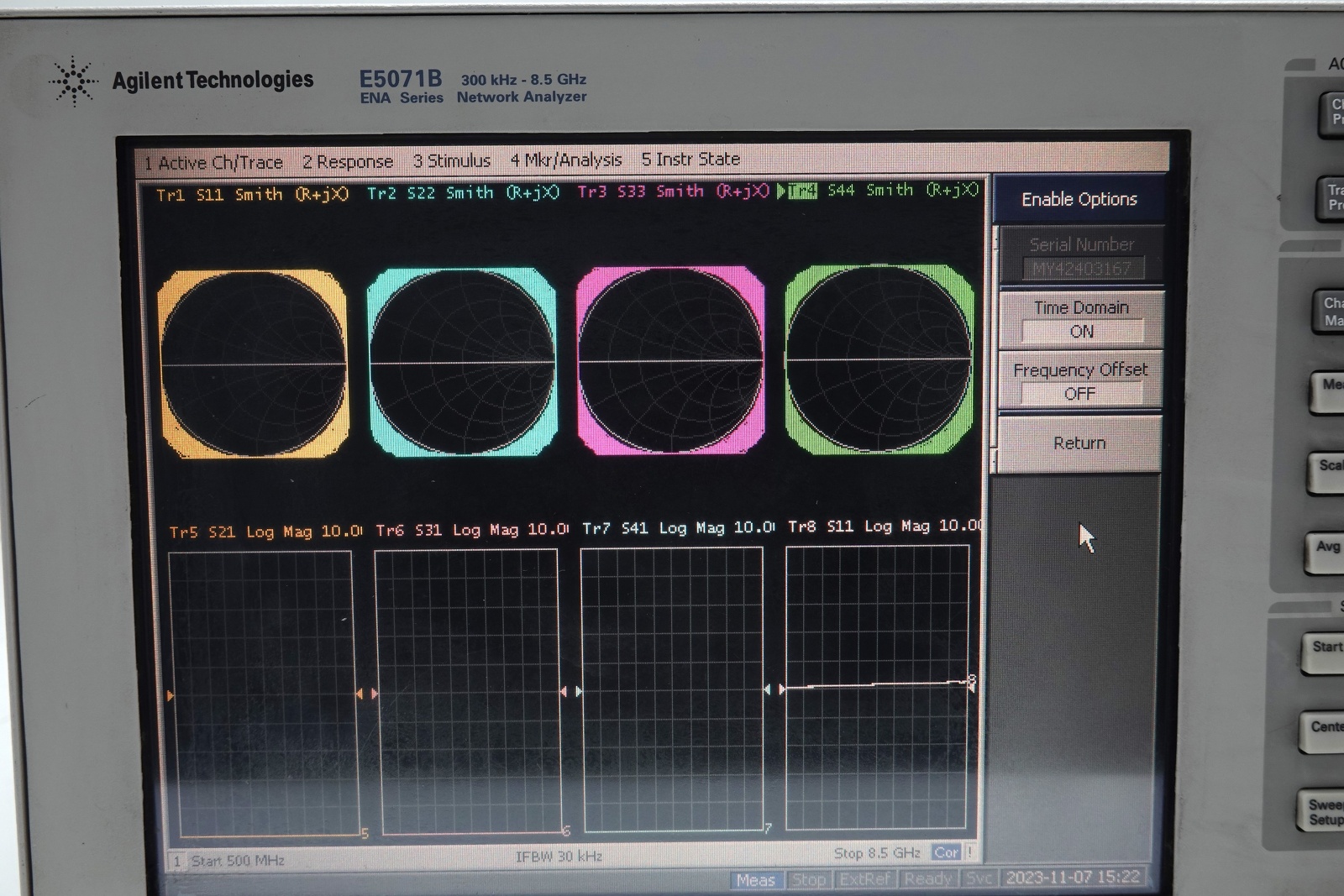Open the 1 Active Ch/Trace menu
Image resolution: width=1344 pixels, height=896 pixels.
(213, 162)
